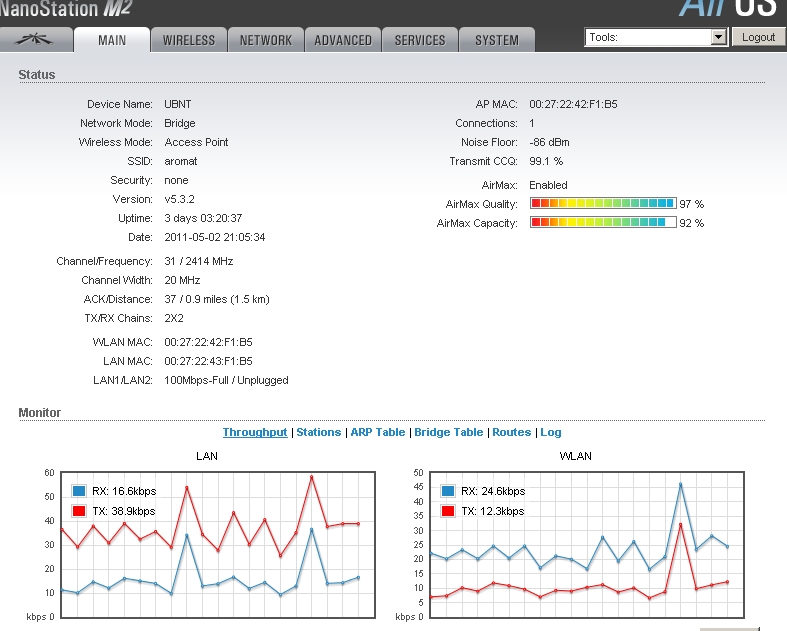The image size is (787, 631).
Task: Click the red TX legend square in WLAN chart
Action: point(448,511)
